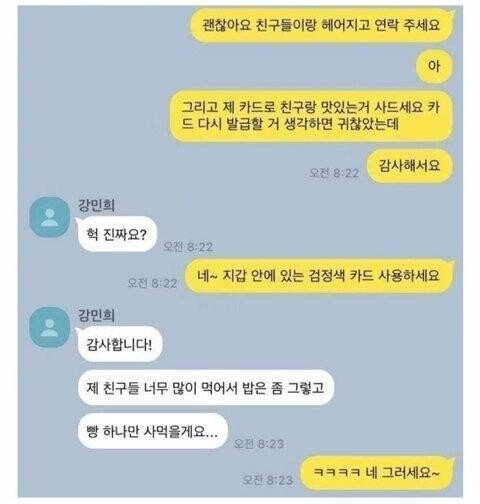The height and width of the screenshot is (504, 480).
Task: Tap the 'ㅋㅋㅋㅋ 네 그러세요~' yellow bubble
Action: coord(377,473)
